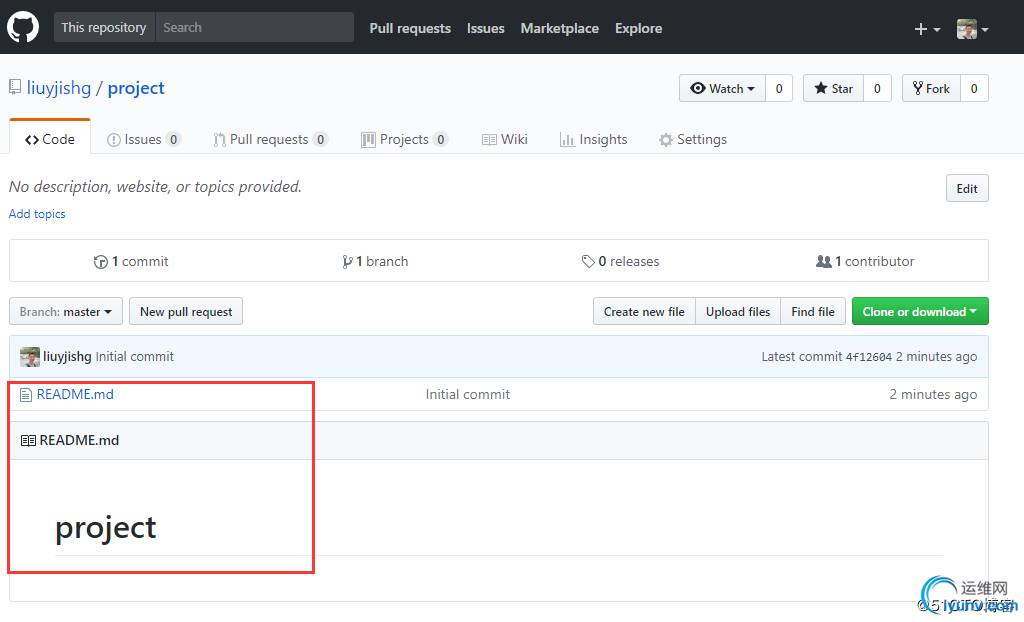This screenshot has width=1024, height=622.
Task: Open the liuyjishg owner profile link
Action: 59,88
